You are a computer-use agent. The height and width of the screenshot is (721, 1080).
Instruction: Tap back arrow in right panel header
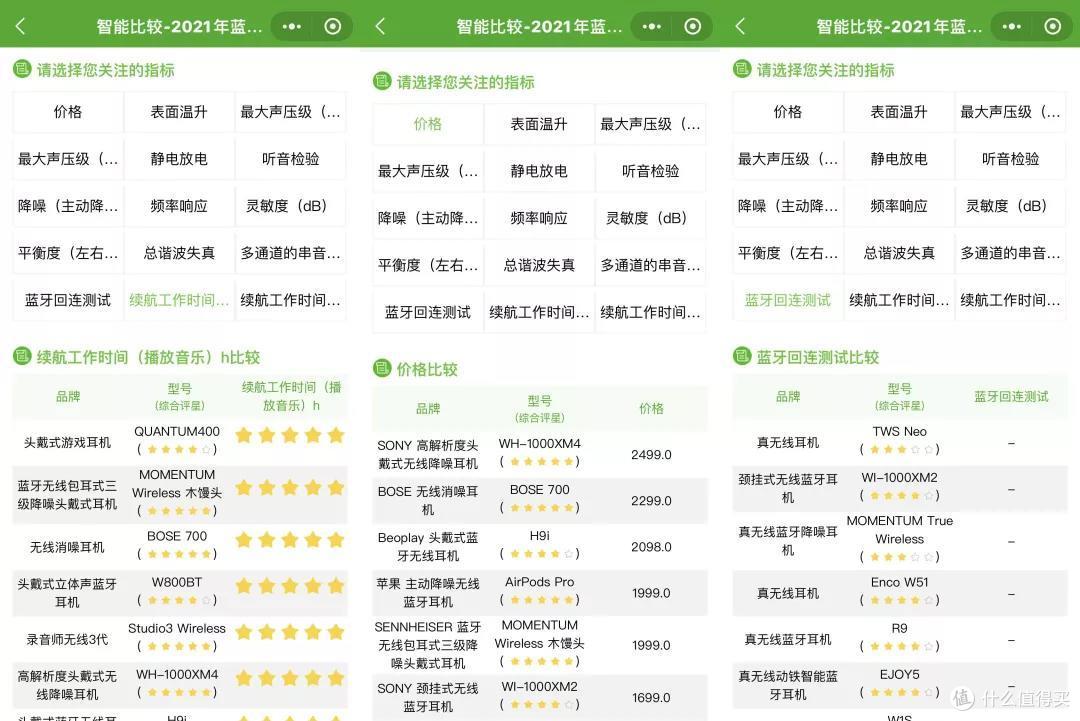click(x=740, y=26)
